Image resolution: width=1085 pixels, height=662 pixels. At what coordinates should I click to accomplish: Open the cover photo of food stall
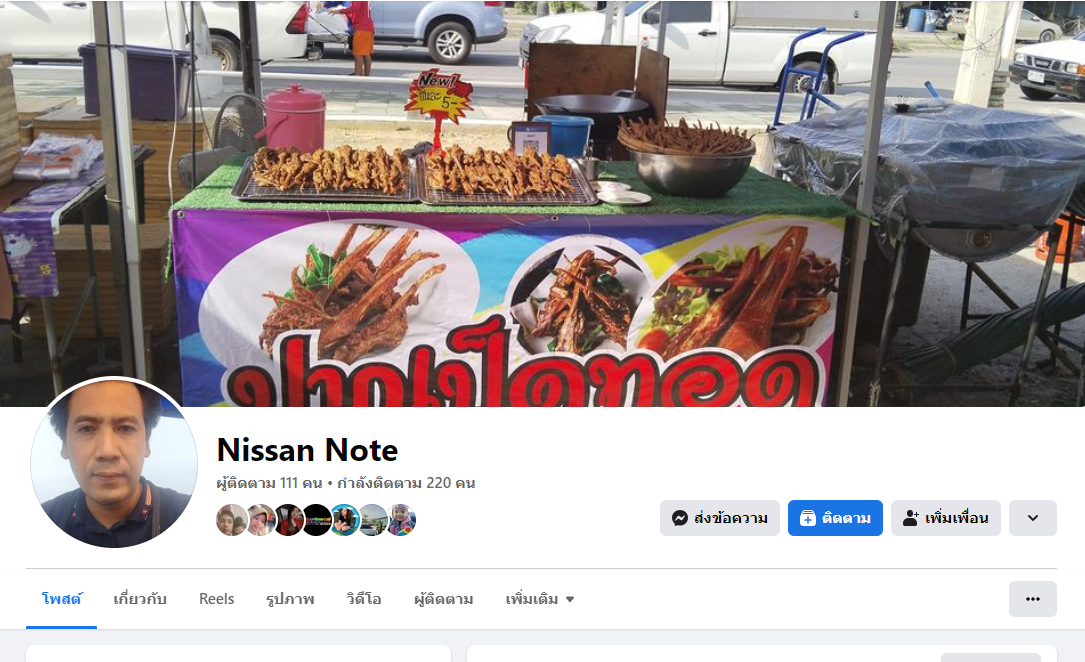pos(542,203)
